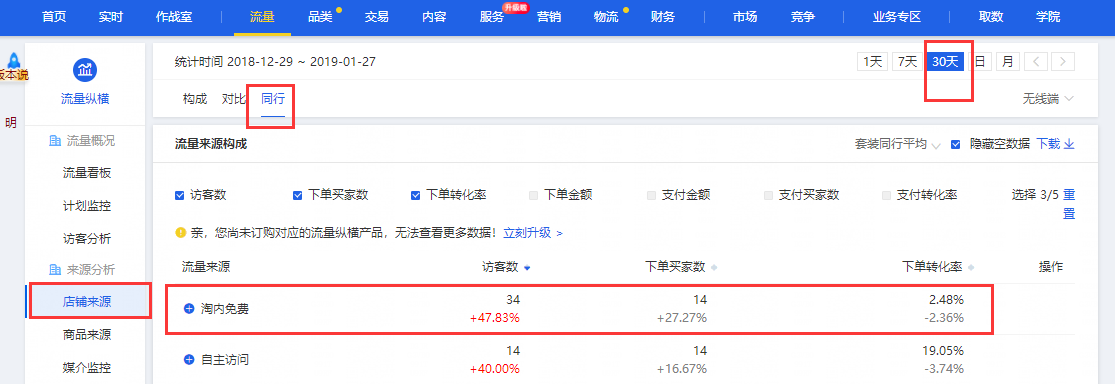Open 套装同行平均 dropdown

click(x=897, y=144)
